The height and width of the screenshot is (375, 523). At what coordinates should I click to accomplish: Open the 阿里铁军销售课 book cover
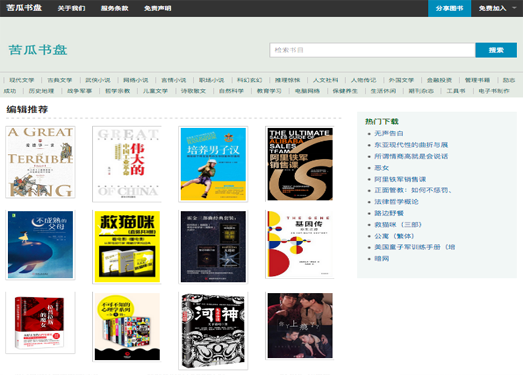click(300, 164)
